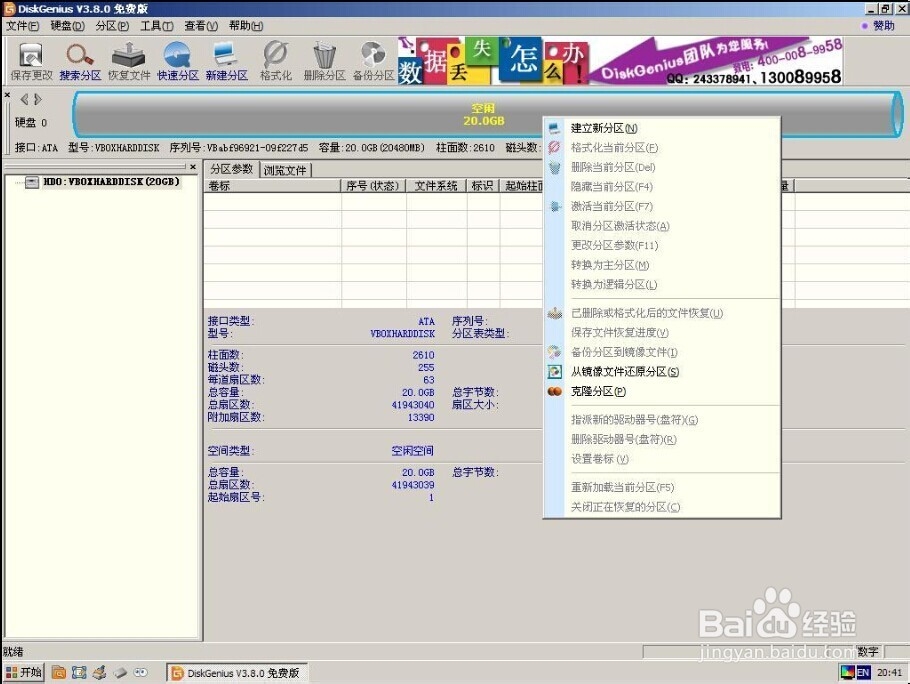
Task: Click the 序号(状态) column header
Action: click(373, 186)
